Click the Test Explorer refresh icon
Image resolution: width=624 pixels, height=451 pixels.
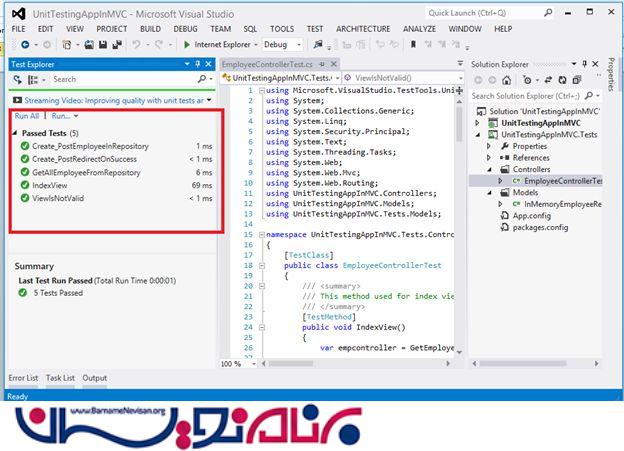click(x=18, y=80)
